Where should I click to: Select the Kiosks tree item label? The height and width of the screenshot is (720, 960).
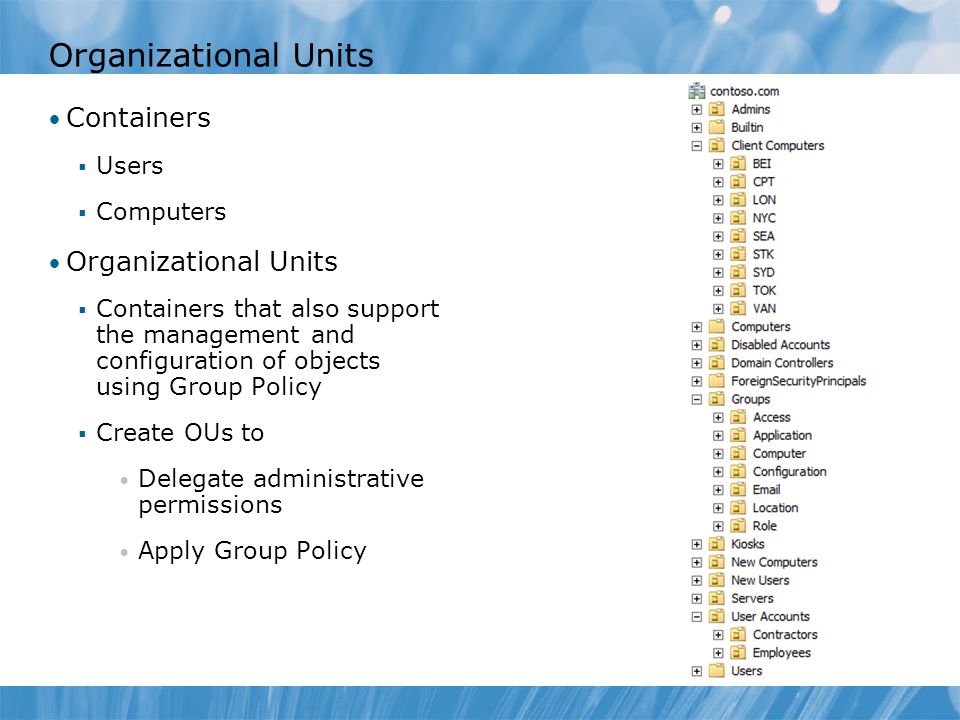pyautogui.click(x=748, y=544)
